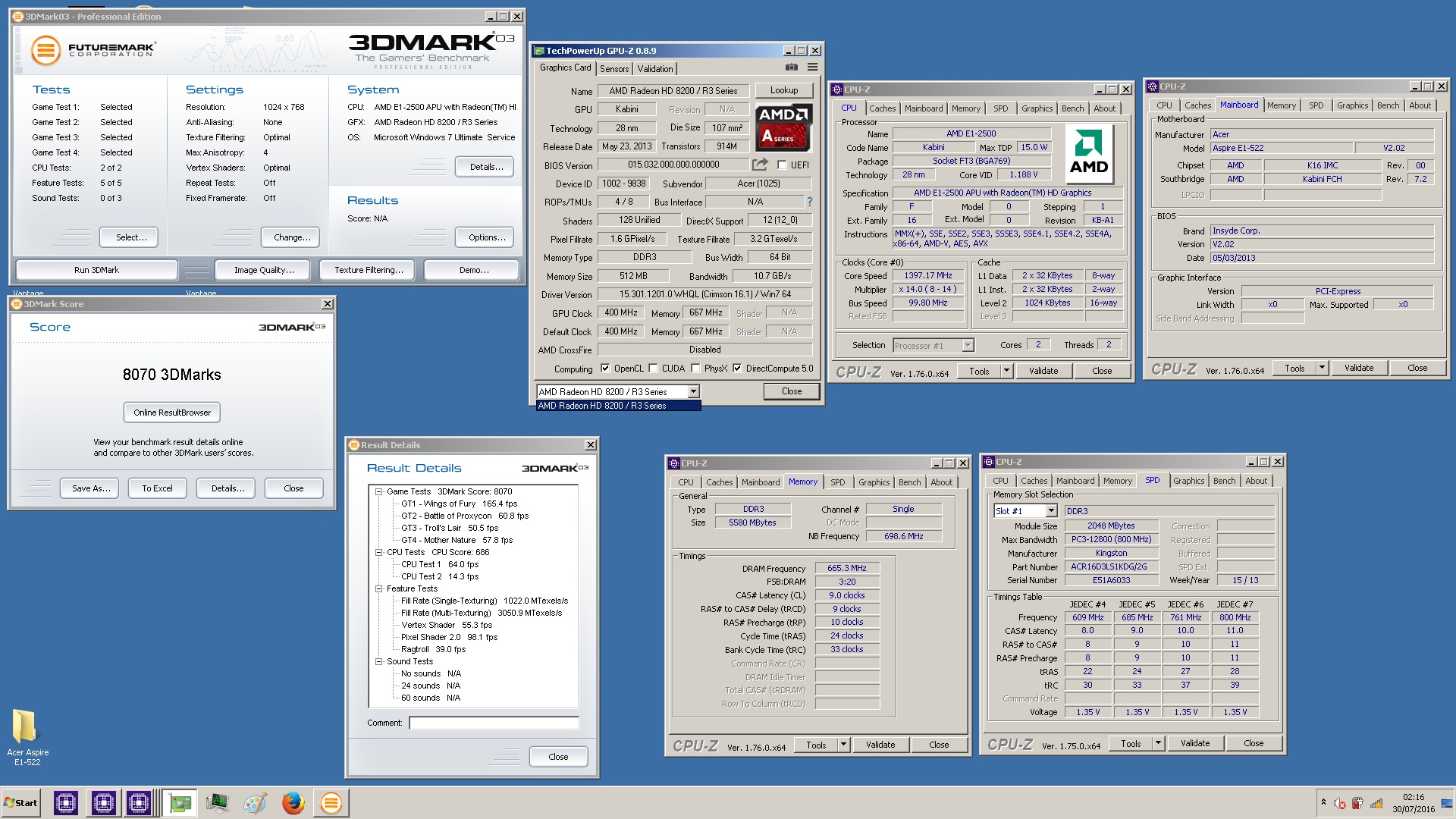Viewport: 1456px width, 819px height.
Task: Switch to GPU-Z from the taskbar
Action: [180, 802]
